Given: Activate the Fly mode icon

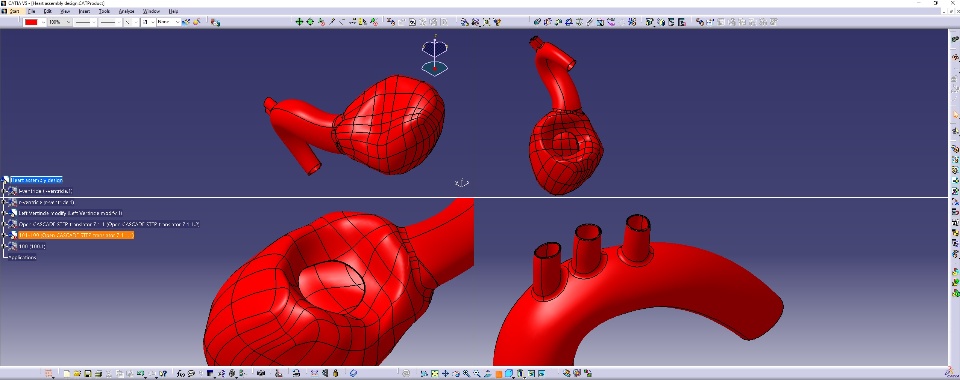Looking at the screenshot, I should (424, 373).
